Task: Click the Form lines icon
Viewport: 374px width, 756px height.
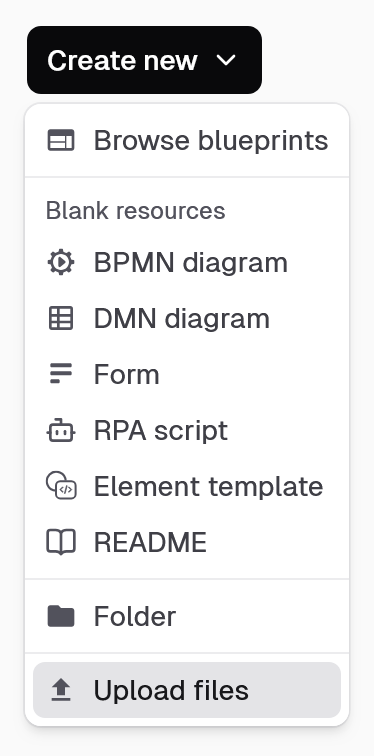Action: click(61, 374)
